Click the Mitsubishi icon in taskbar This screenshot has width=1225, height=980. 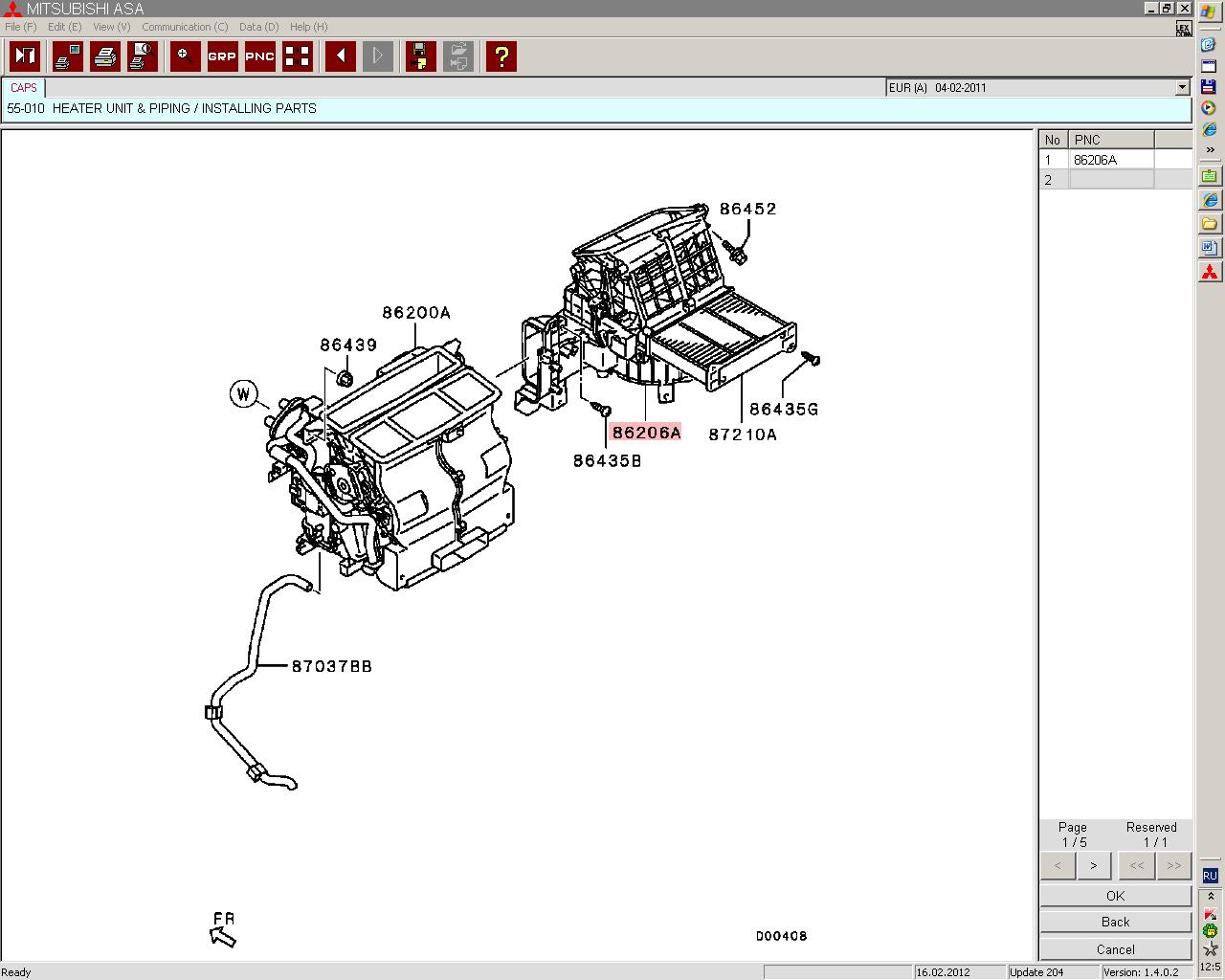pyautogui.click(x=1210, y=273)
